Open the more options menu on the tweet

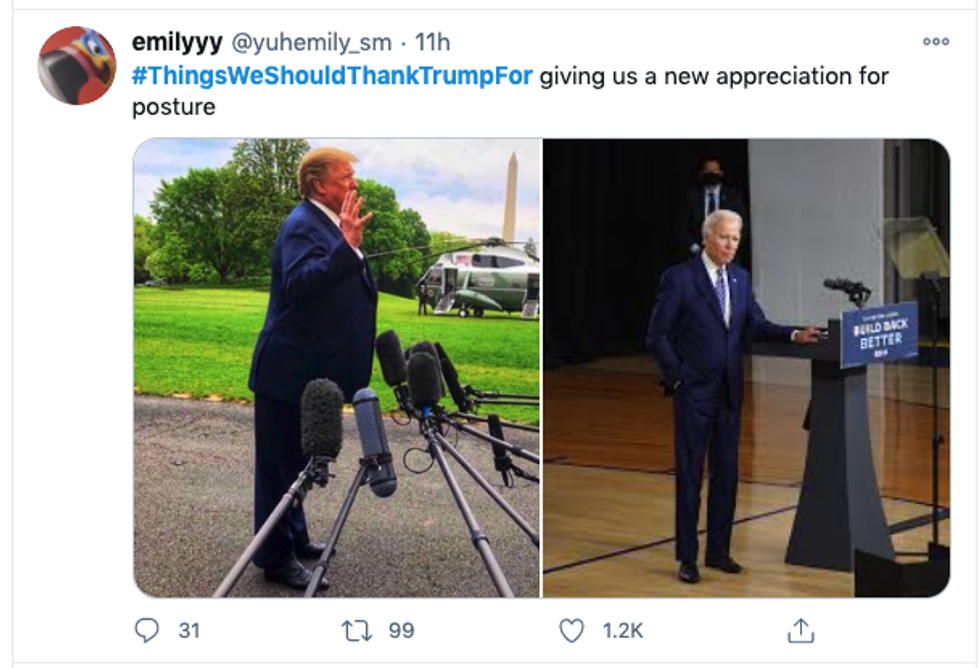coord(936,42)
